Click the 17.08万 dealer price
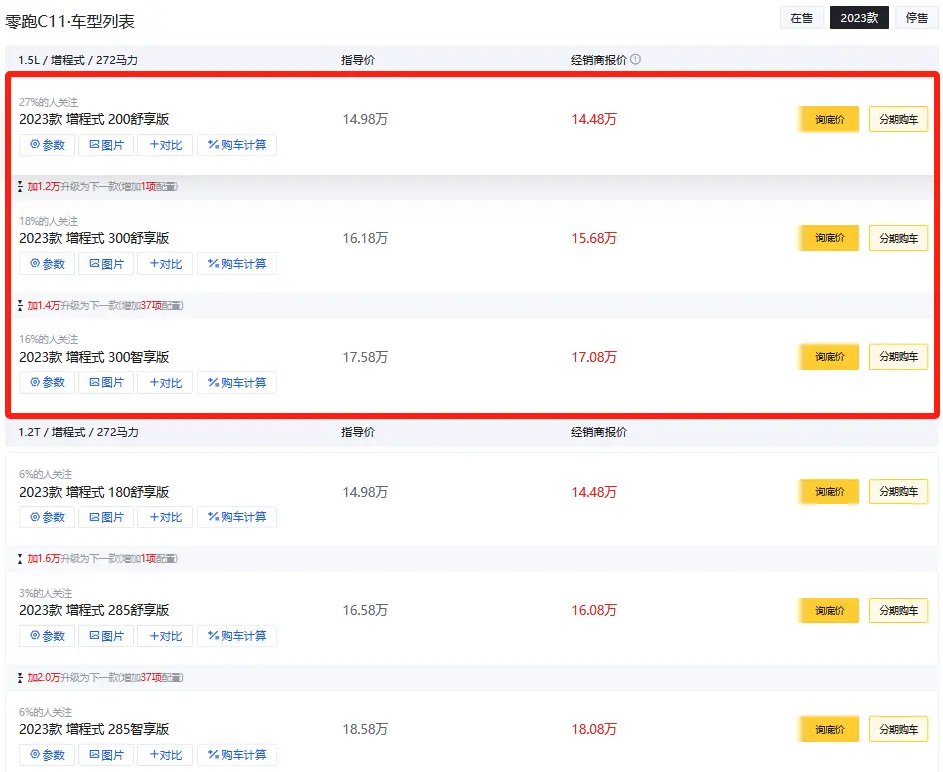Image resolution: width=943 pixels, height=772 pixels. tap(594, 357)
